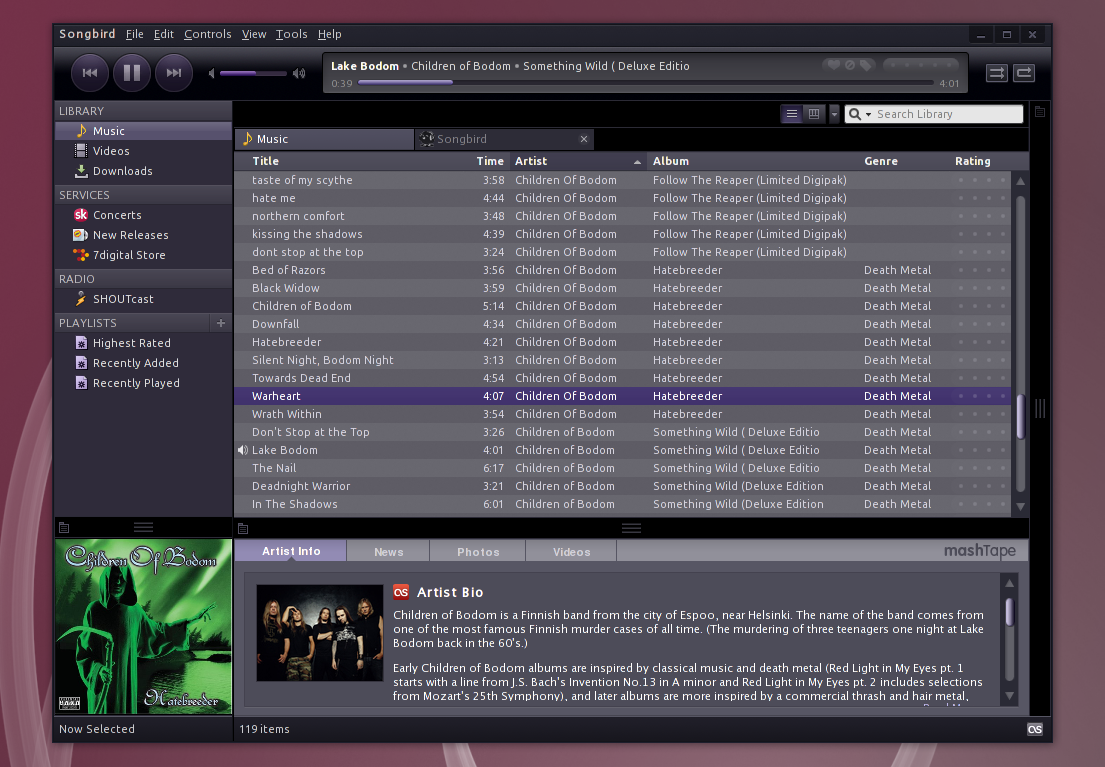View the Children of Bodom band photo
1105x767 pixels.
tap(320, 632)
